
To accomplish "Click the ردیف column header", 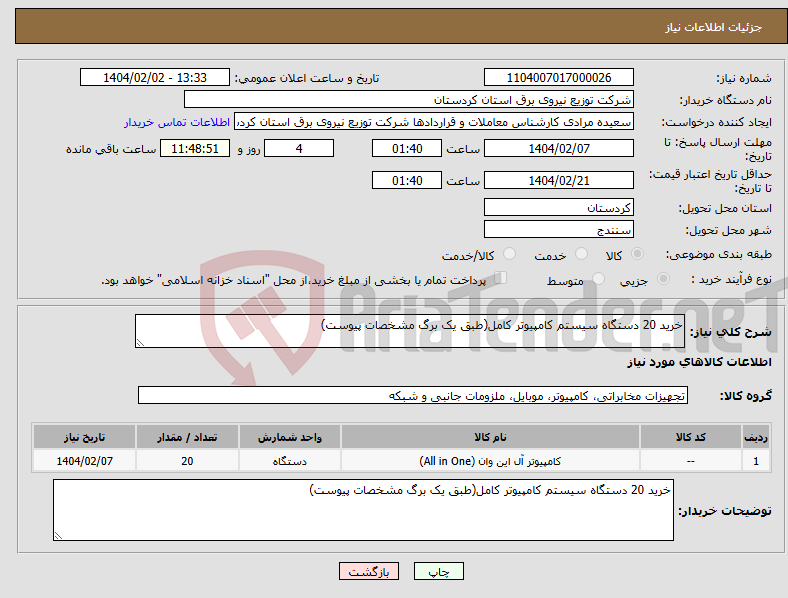I will [756, 437].
